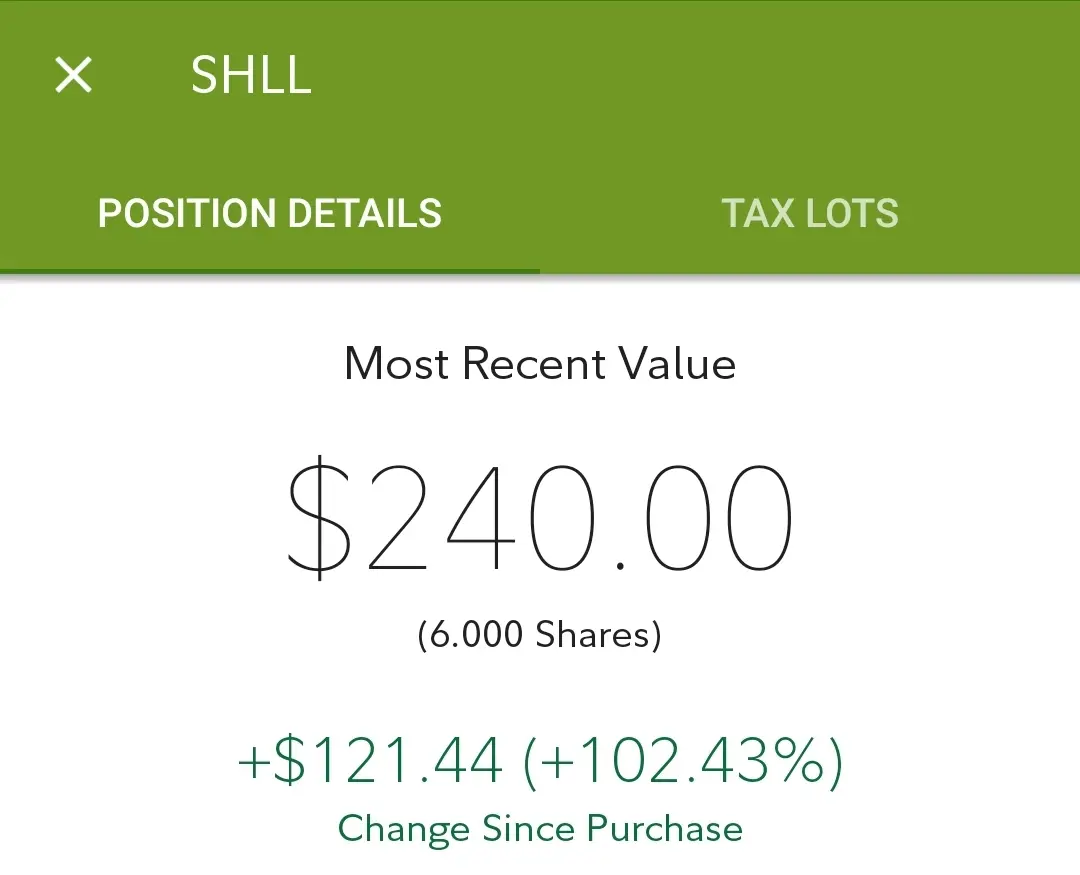Select the POSITION DETAILS tab

pos(269,213)
